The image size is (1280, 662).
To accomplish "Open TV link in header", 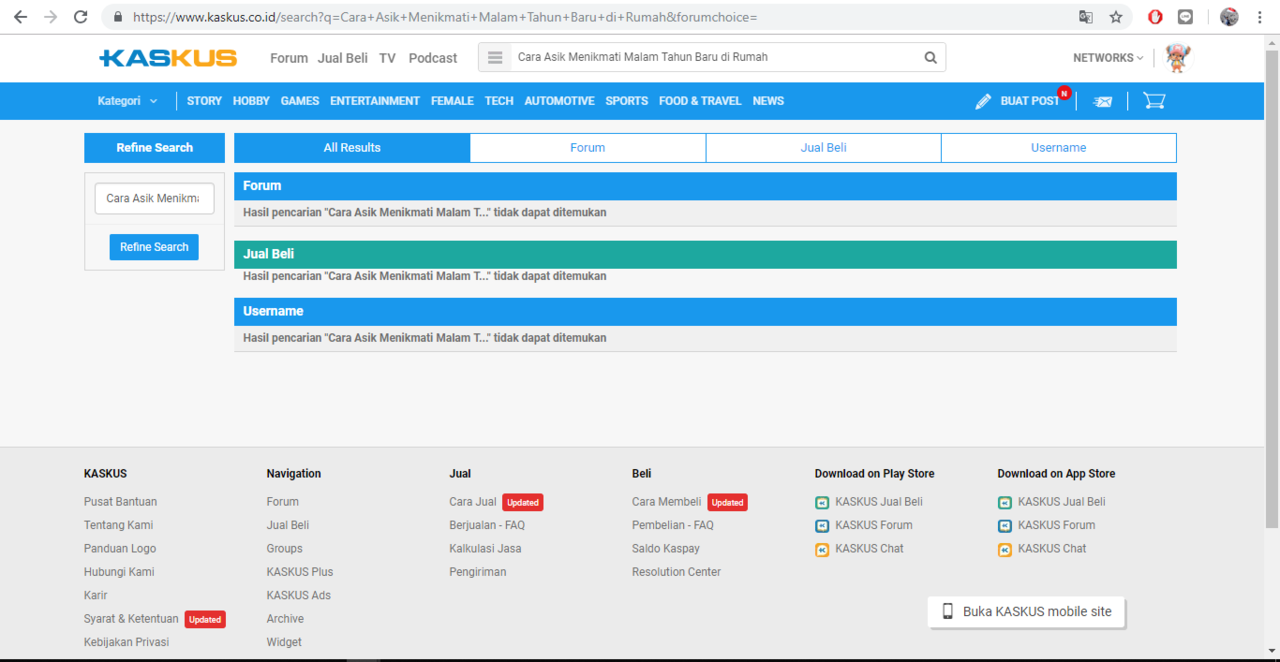I will point(388,58).
